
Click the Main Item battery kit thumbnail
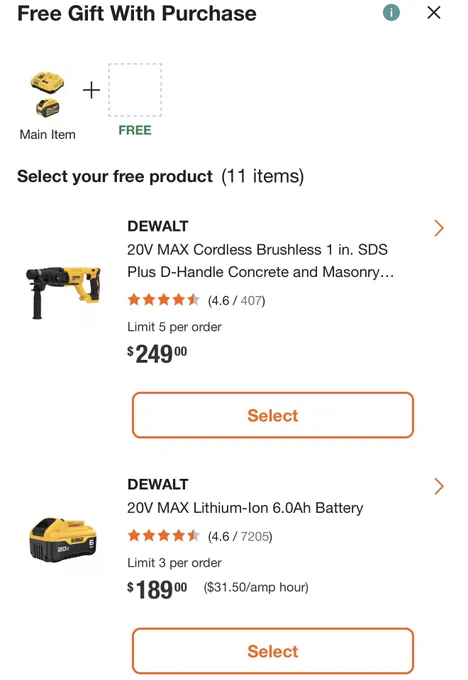pyautogui.click(x=47, y=95)
